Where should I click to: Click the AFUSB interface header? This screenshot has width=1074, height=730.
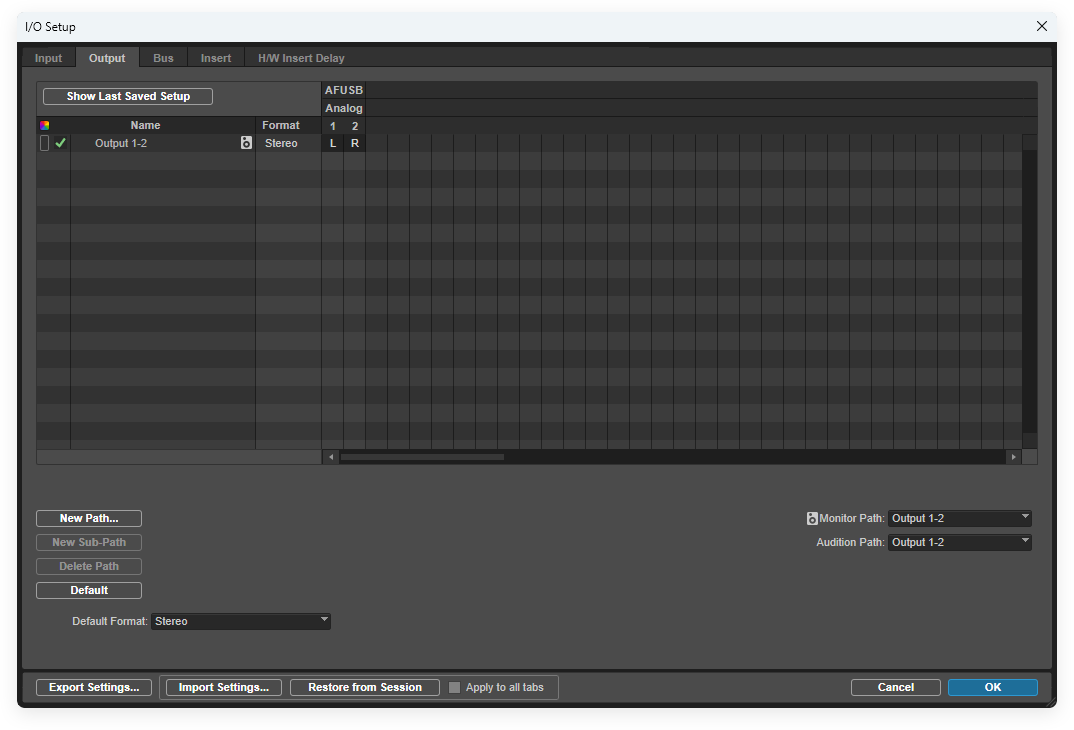coord(344,90)
